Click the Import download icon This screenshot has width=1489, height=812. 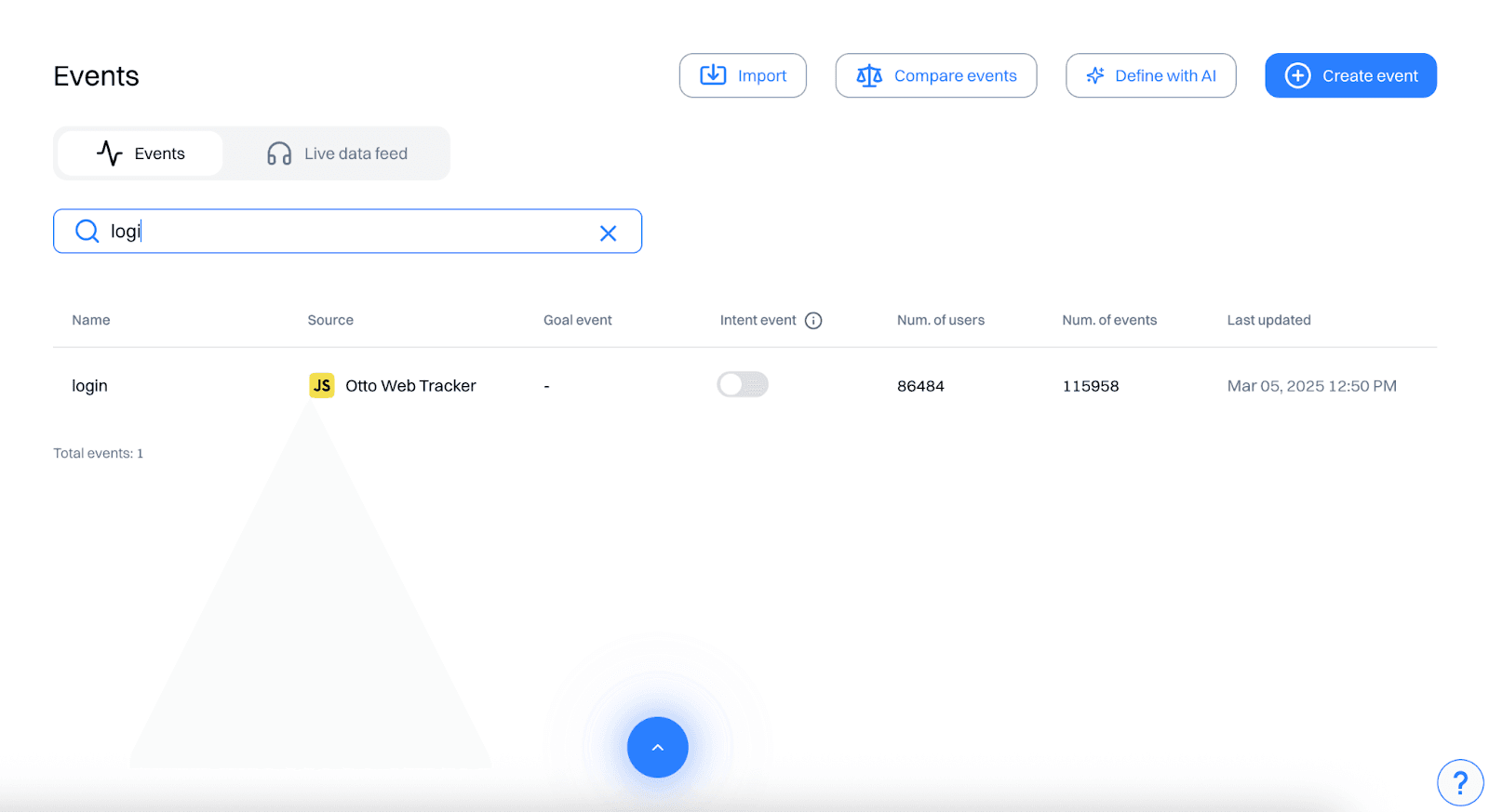point(713,75)
